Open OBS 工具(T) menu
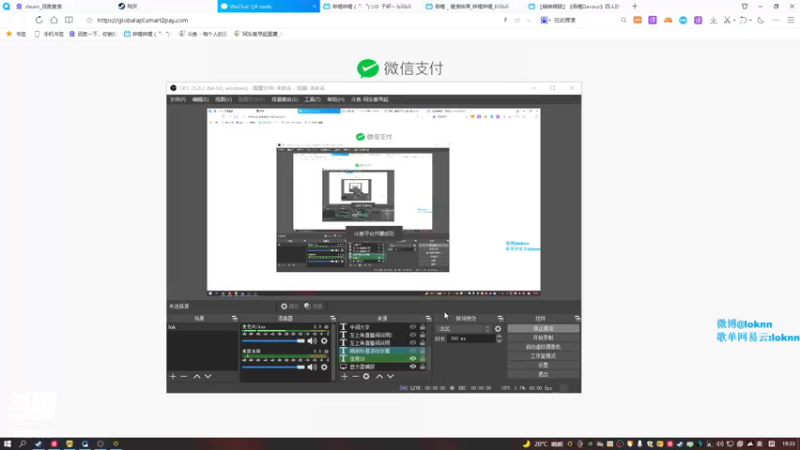 (x=312, y=99)
